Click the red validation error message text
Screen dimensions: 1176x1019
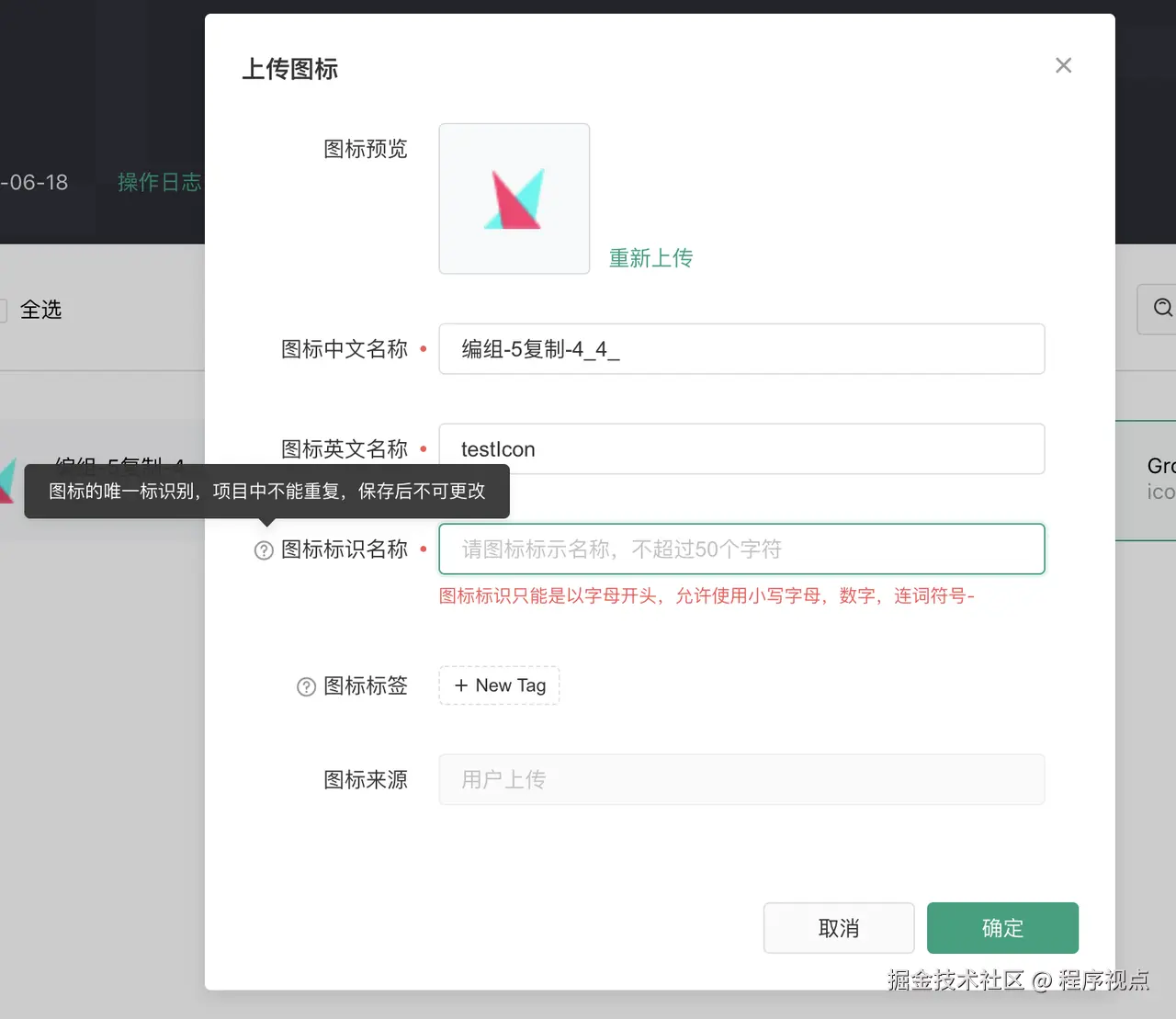coord(707,596)
